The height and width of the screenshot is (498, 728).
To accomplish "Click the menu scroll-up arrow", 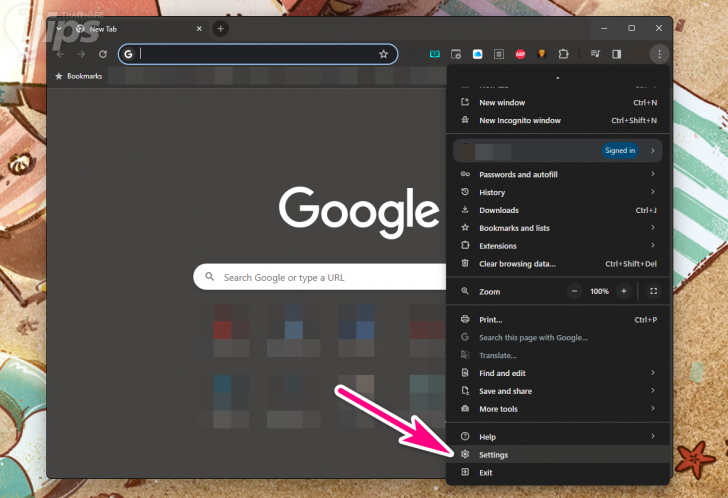I will pos(558,78).
